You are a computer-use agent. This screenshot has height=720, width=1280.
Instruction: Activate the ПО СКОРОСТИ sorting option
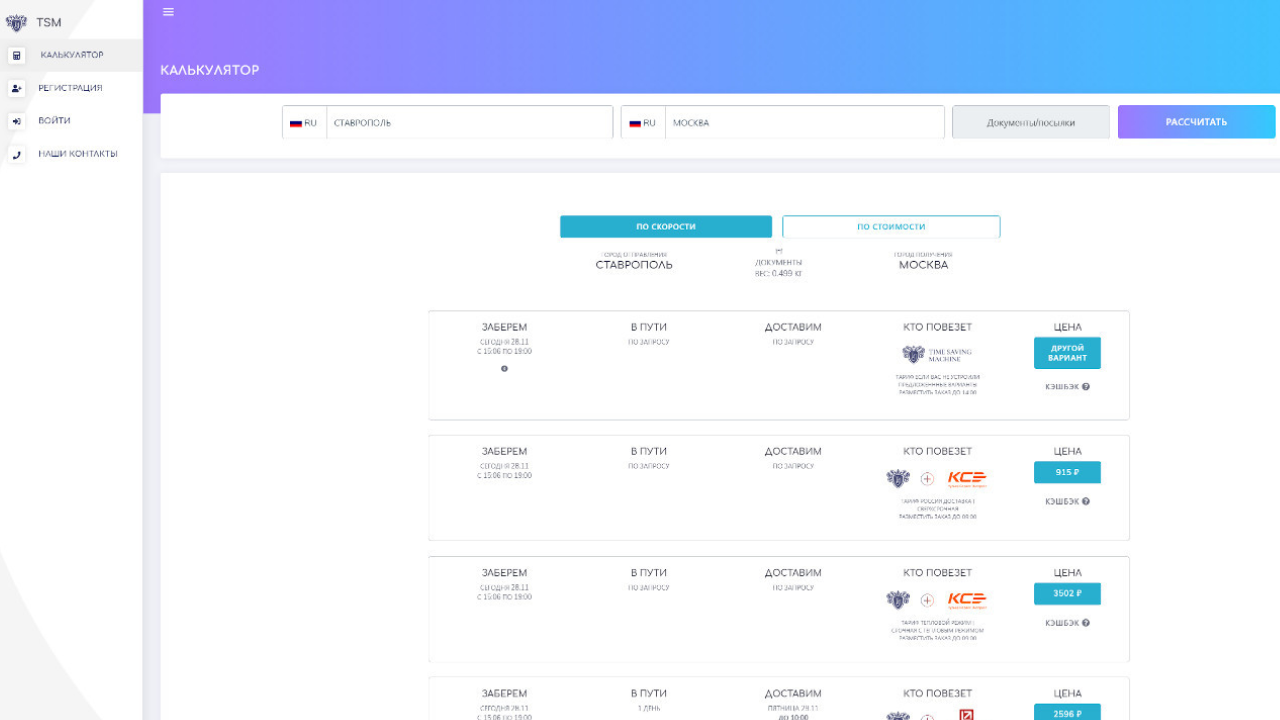point(666,226)
